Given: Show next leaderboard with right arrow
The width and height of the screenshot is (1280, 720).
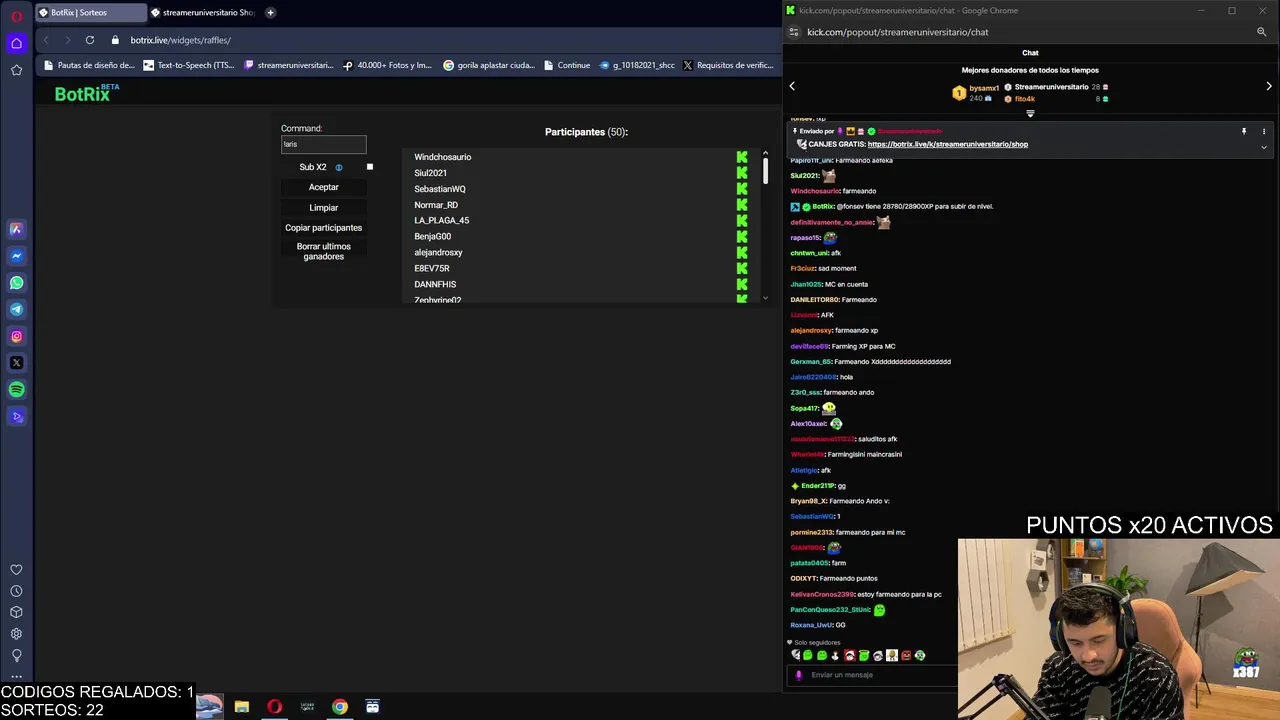Looking at the screenshot, I should [x=1269, y=87].
